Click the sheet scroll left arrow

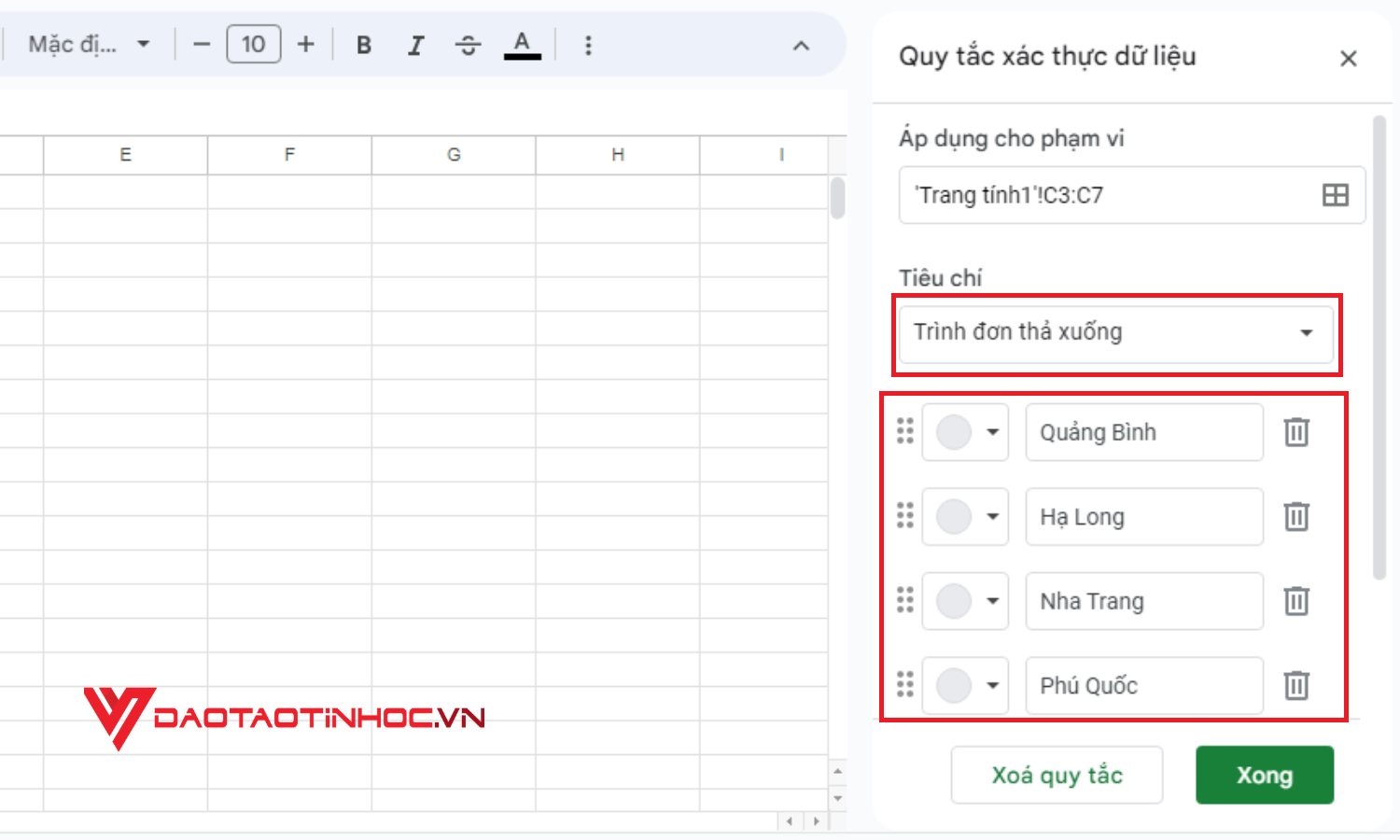[x=790, y=821]
